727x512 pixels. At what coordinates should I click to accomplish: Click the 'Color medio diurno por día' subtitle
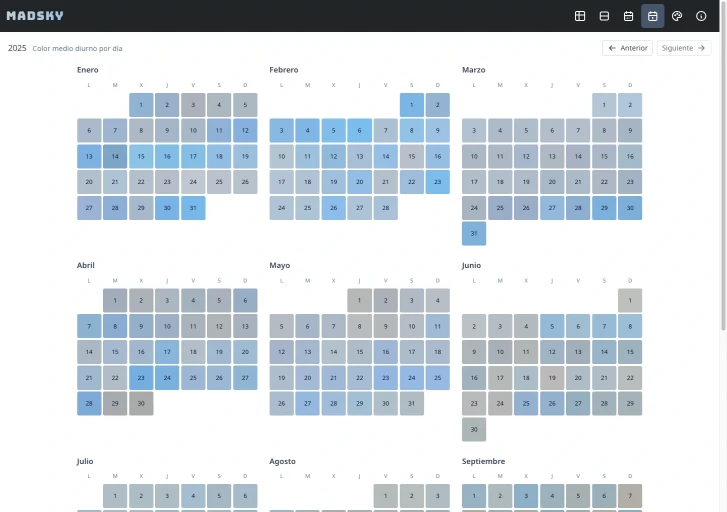pos(77,48)
